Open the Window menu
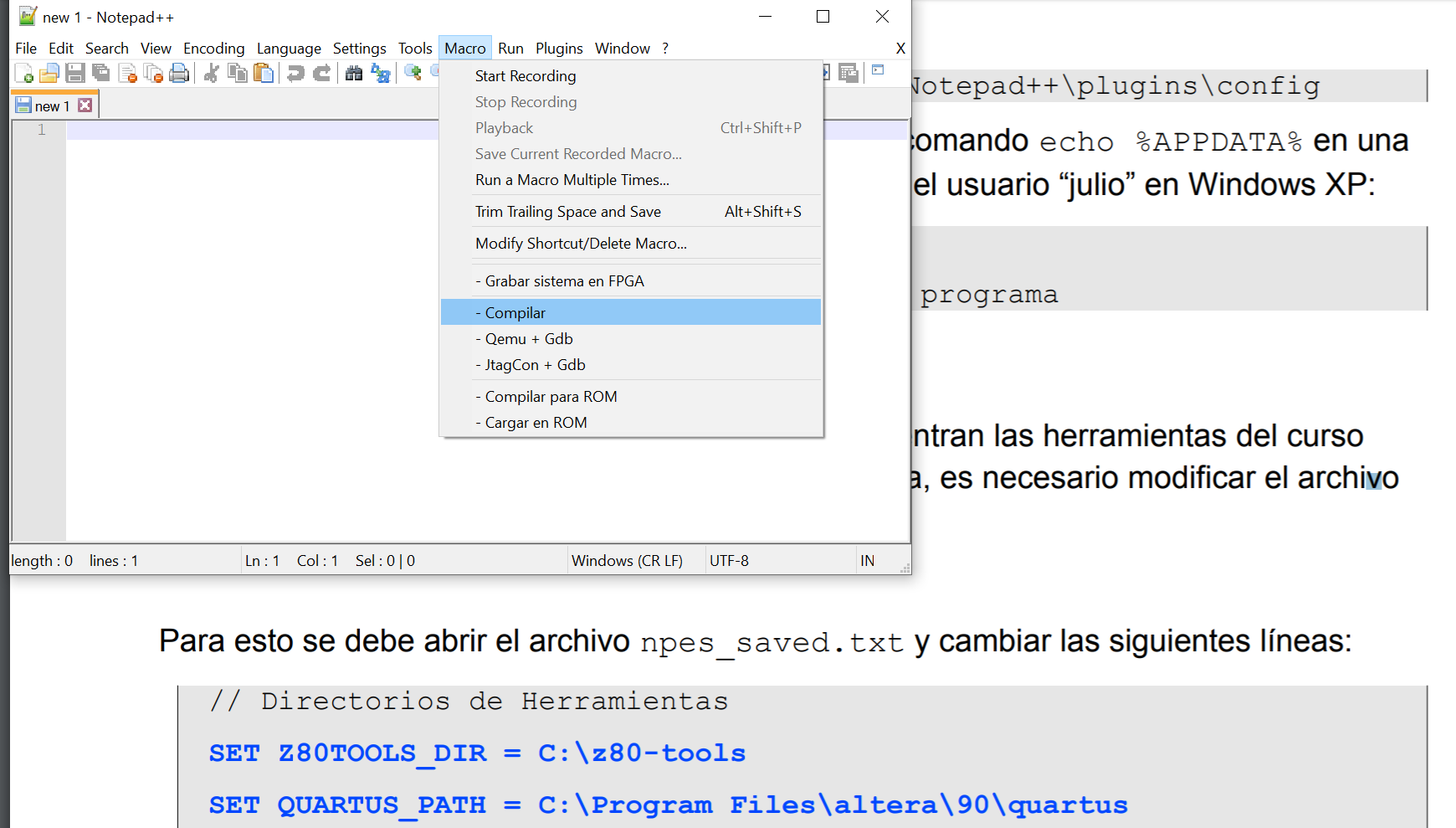 623,48
